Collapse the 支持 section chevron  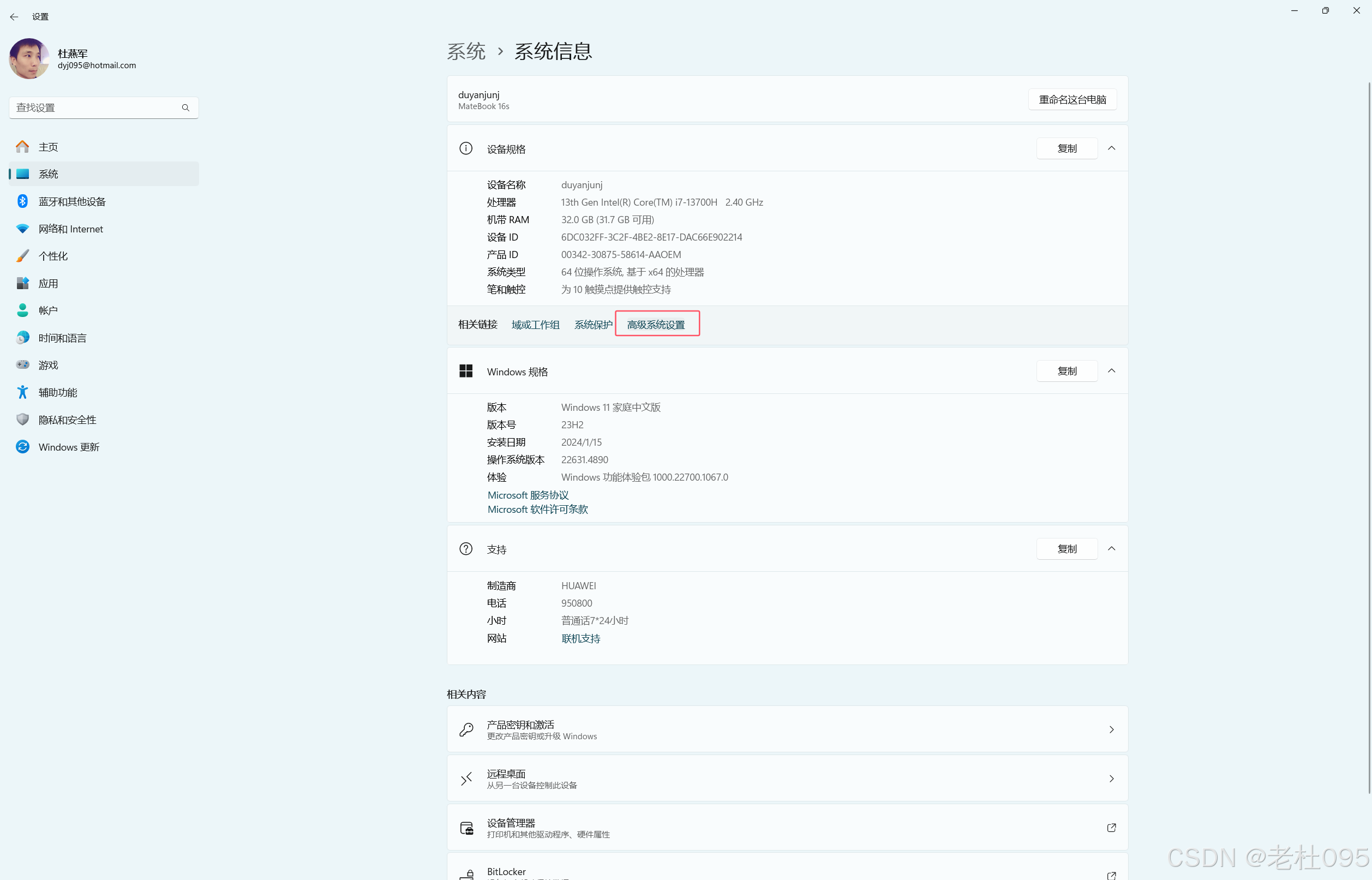tap(1111, 549)
